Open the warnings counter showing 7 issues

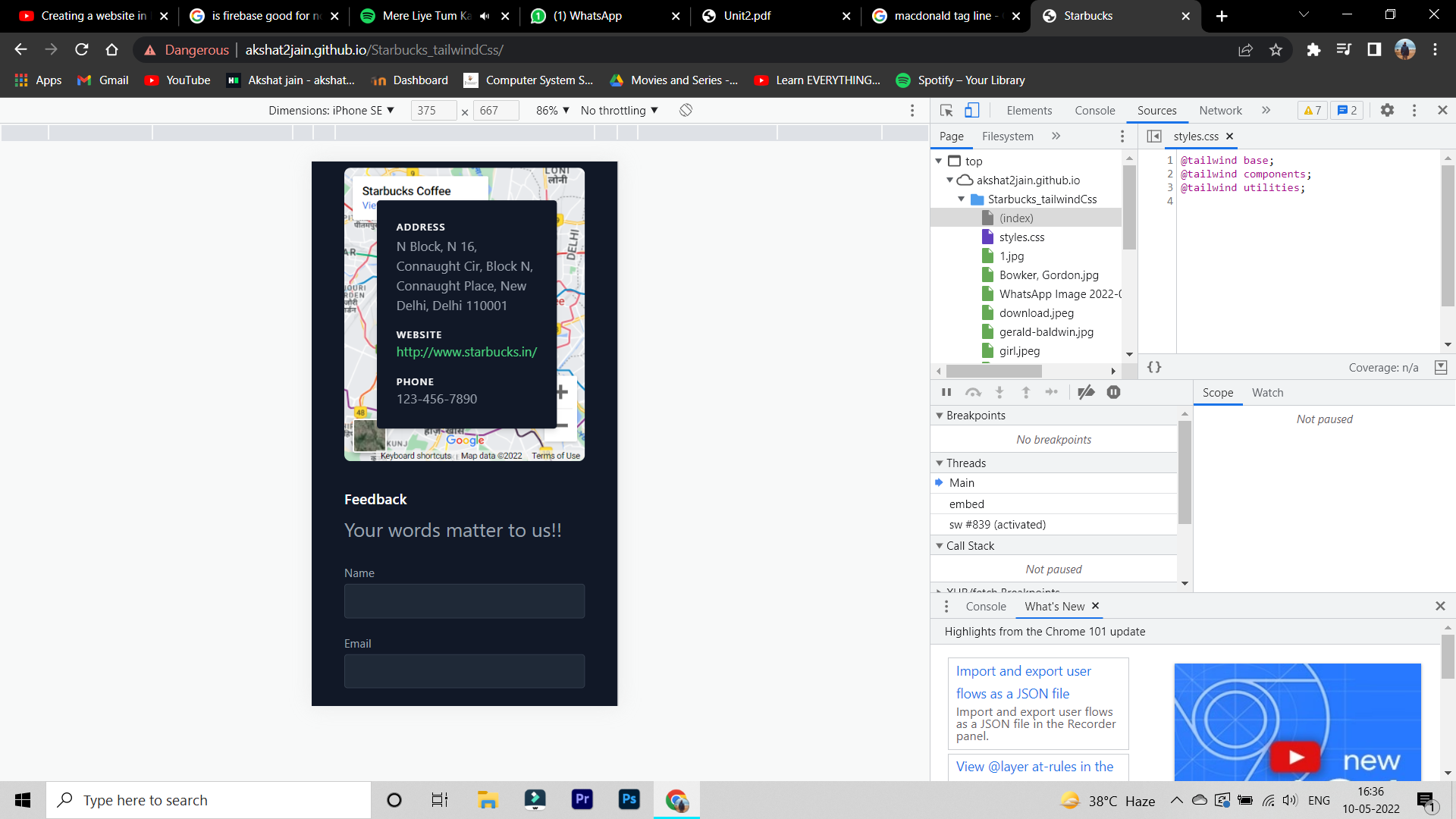point(1311,110)
